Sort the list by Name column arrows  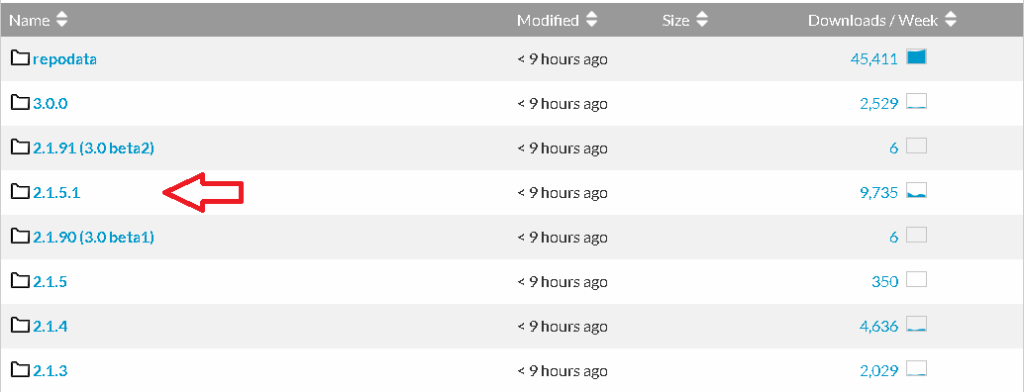[x=61, y=20]
